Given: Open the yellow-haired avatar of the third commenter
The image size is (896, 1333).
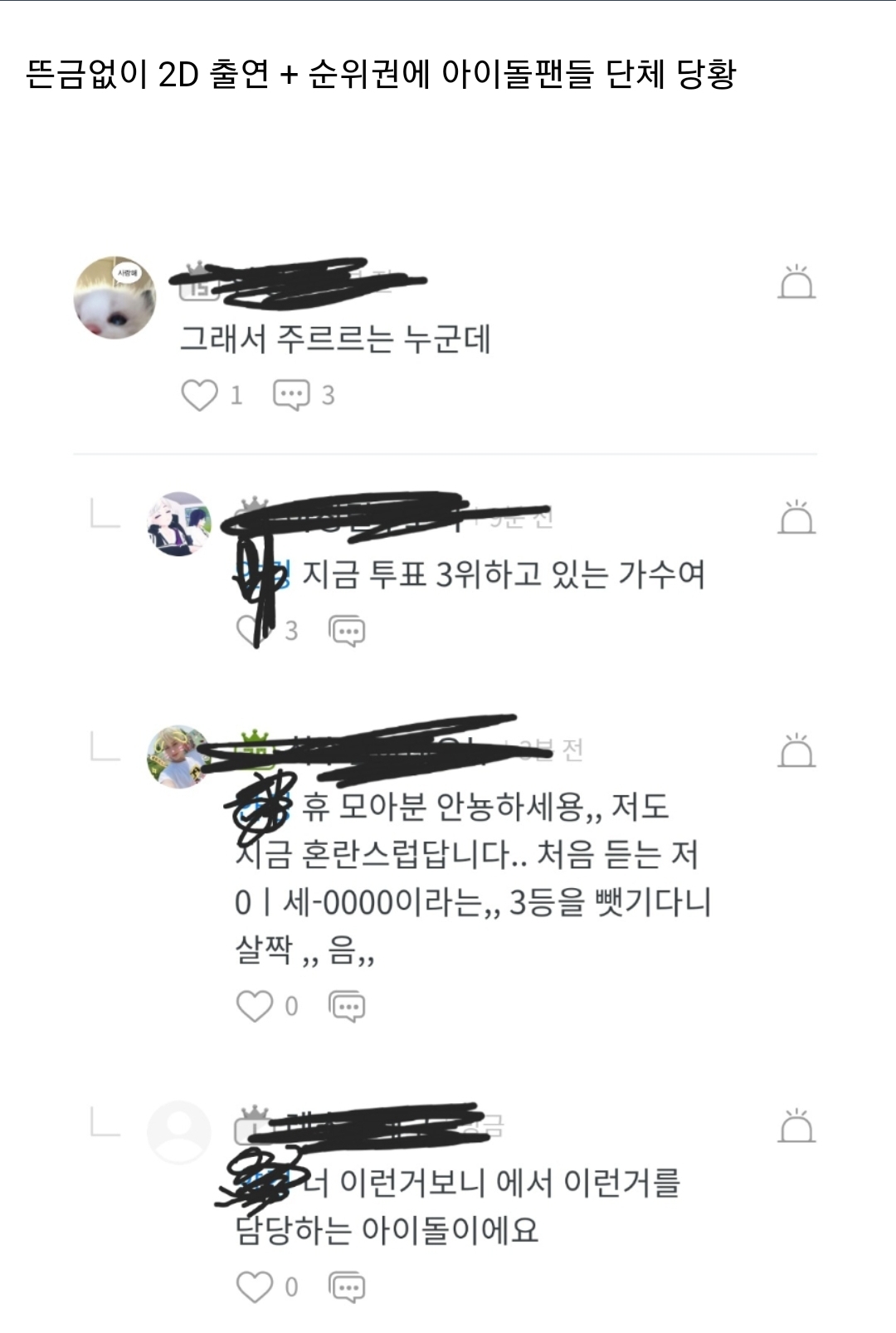Looking at the screenshot, I should coord(179,756).
